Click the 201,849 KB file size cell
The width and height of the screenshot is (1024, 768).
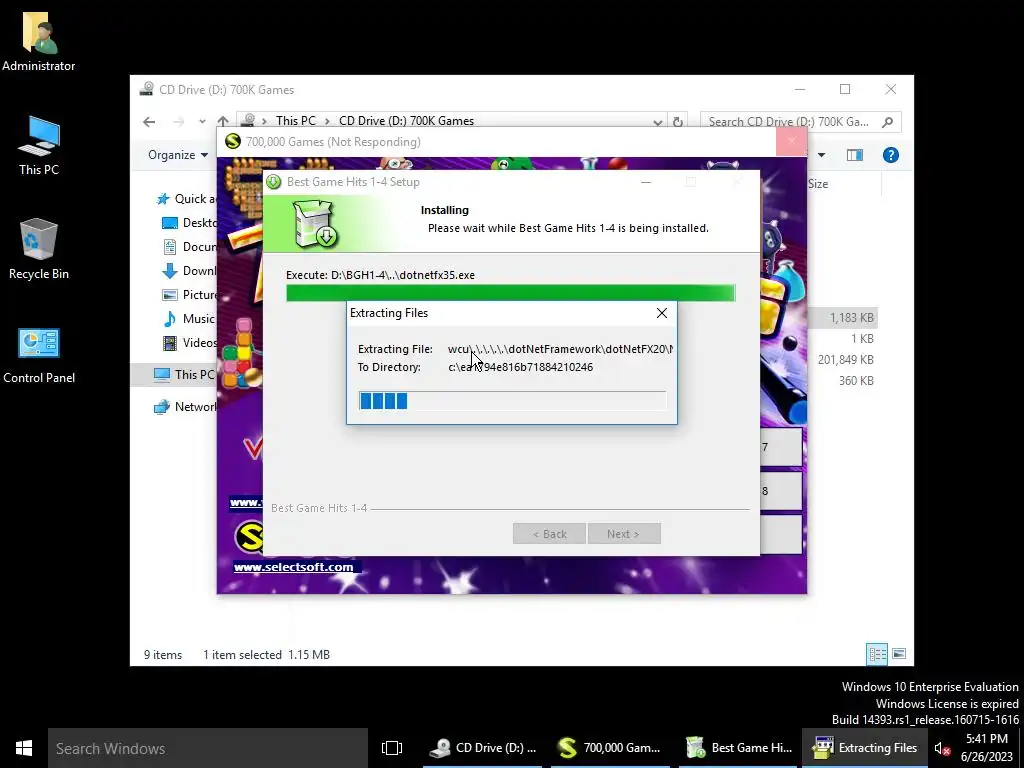point(846,360)
